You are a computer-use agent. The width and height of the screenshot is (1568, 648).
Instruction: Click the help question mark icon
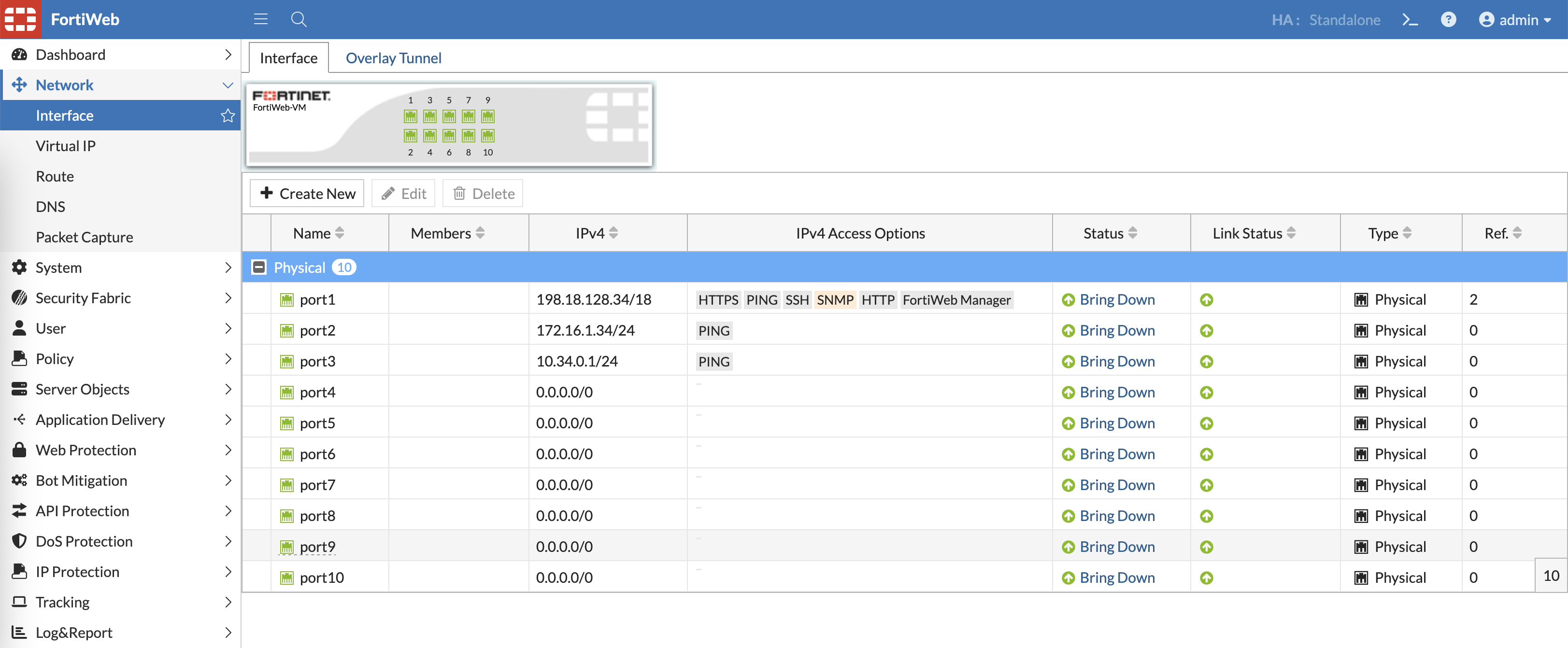click(1448, 19)
